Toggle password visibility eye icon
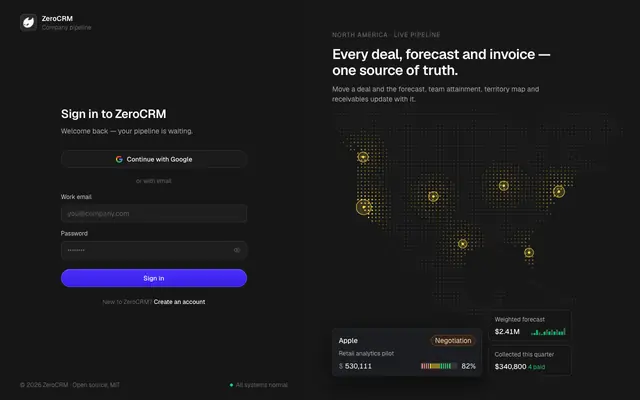The height and width of the screenshot is (400, 640). click(237, 250)
